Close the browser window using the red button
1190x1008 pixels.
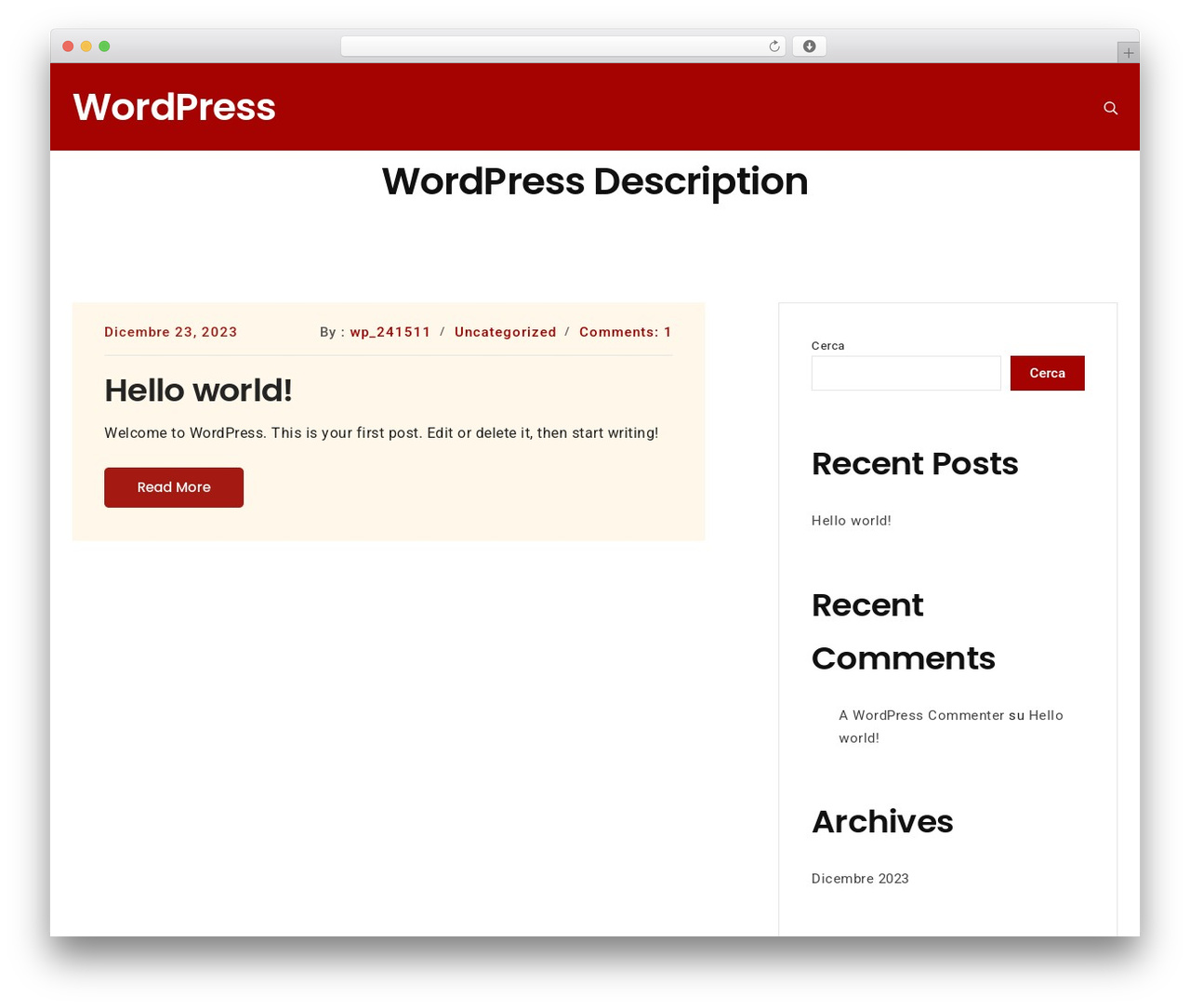[68, 46]
